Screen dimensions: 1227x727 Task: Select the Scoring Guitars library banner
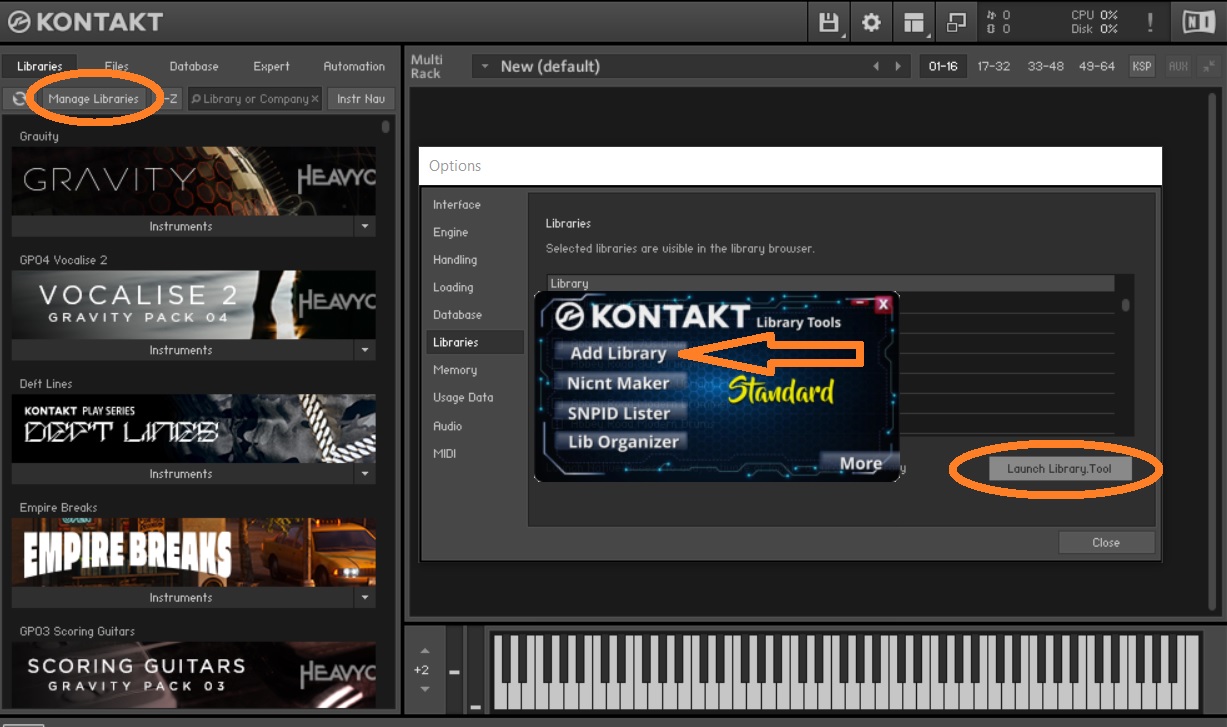pos(194,675)
